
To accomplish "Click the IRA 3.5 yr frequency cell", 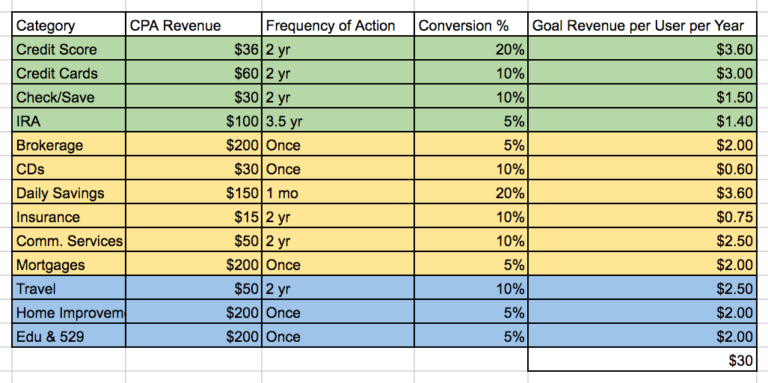I will (338, 121).
